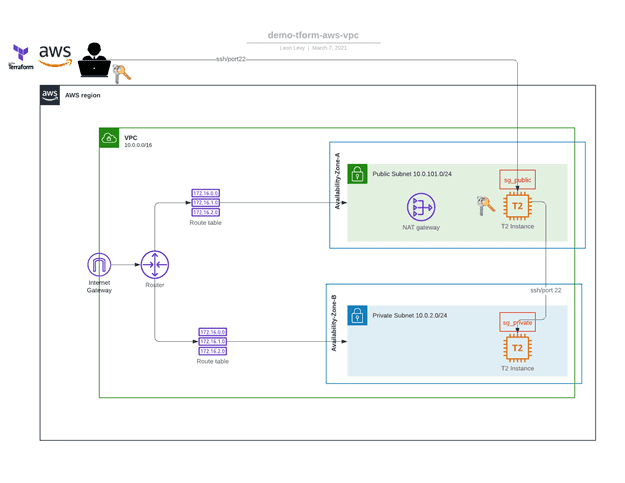Select the sg_public security group box
This screenshot has height=483, width=625.
[x=517, y=180]
